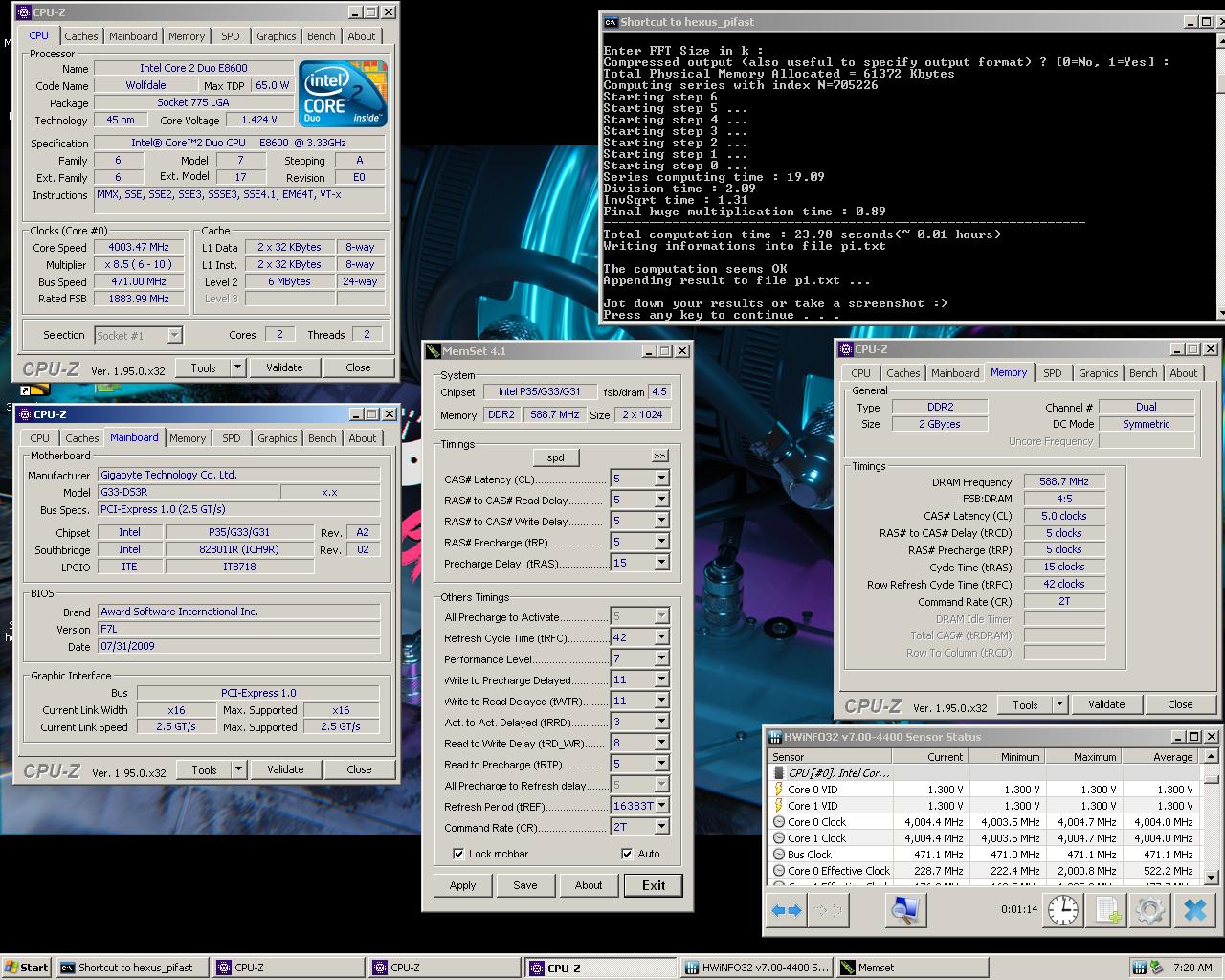The image size is (1225, 980).
Task: Reset HWiNFO elapsed time clock icon
Action: pyautogui.click(x=1062, y=910)
